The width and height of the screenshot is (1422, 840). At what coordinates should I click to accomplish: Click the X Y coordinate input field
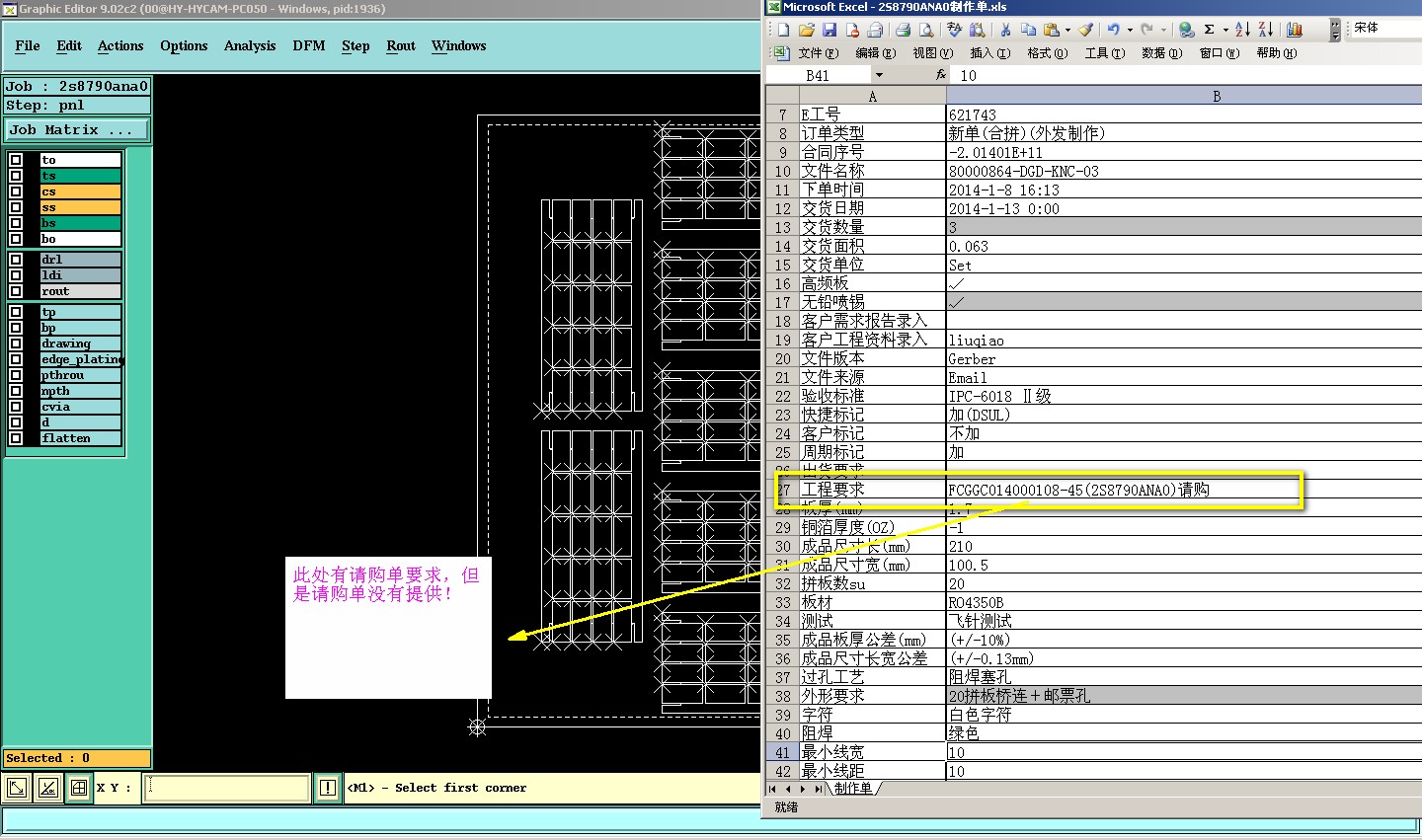click(x=226, y=788)
